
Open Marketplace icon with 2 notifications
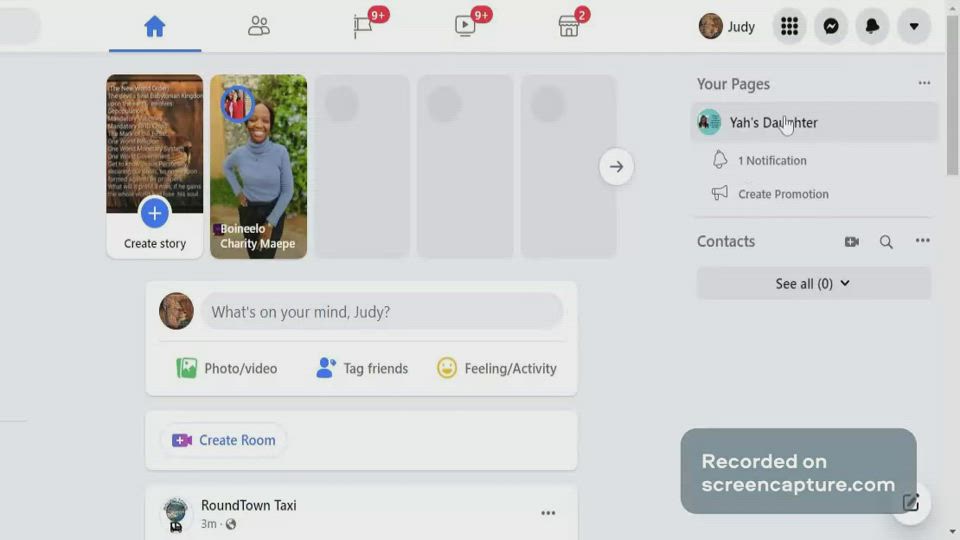[569, 27]
